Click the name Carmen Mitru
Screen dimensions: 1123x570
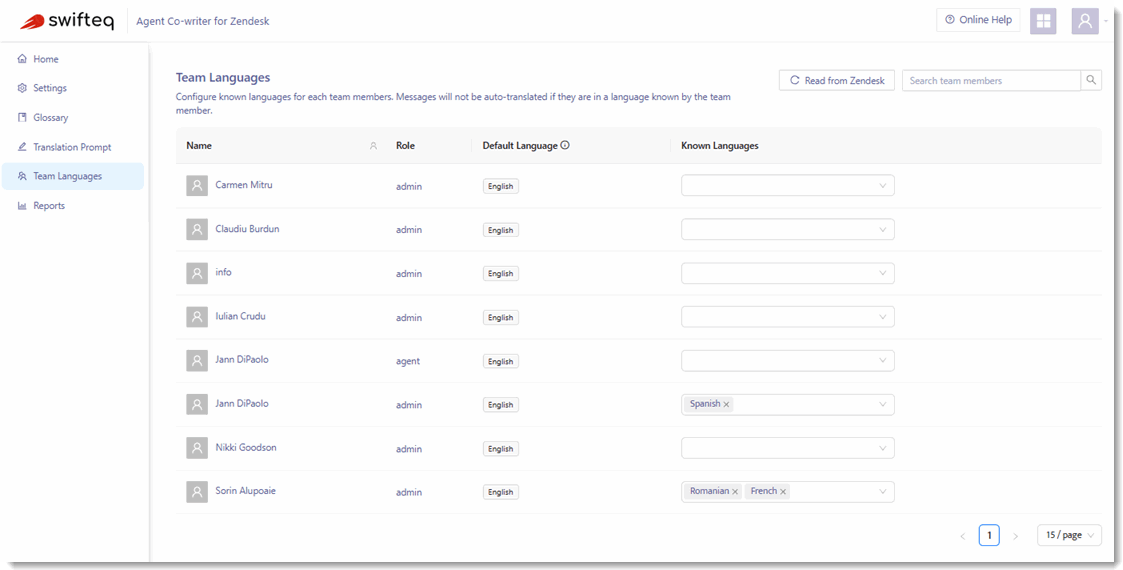(244, 185)
